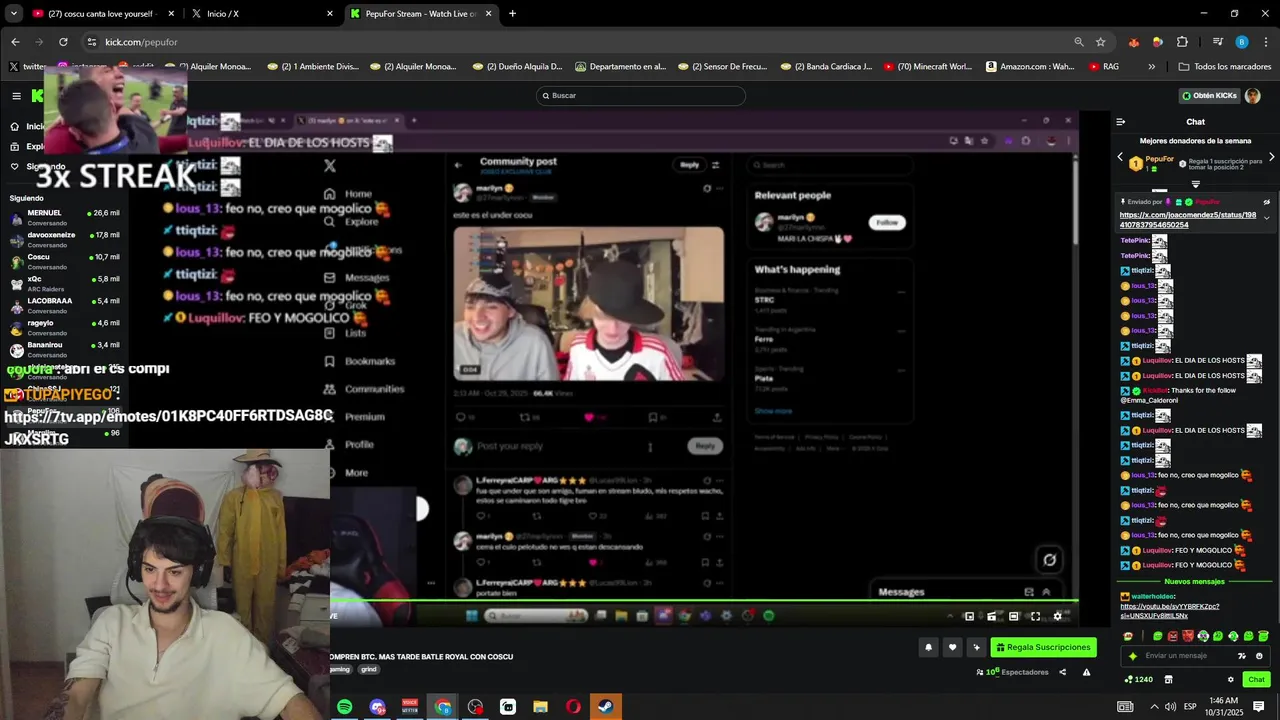Screen dimensions: 1280x720
Task: Click the Obtén KICKs button
Action: click(x=1209, y=96)
